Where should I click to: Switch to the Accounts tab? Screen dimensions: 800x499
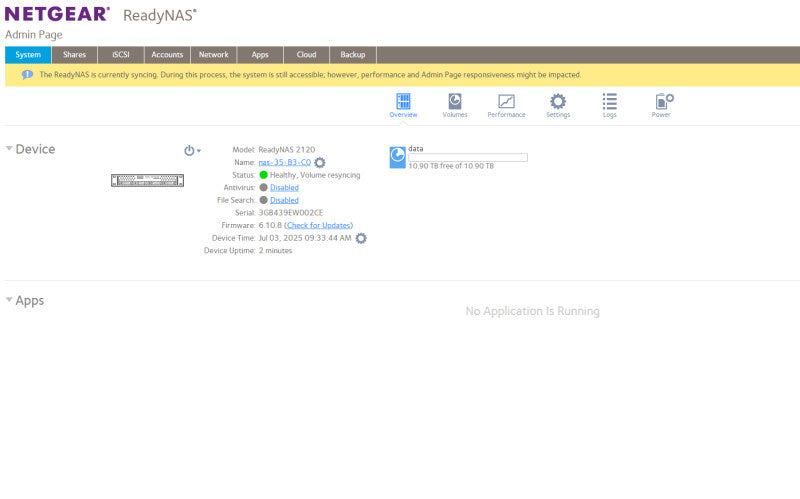pos(167,55)
